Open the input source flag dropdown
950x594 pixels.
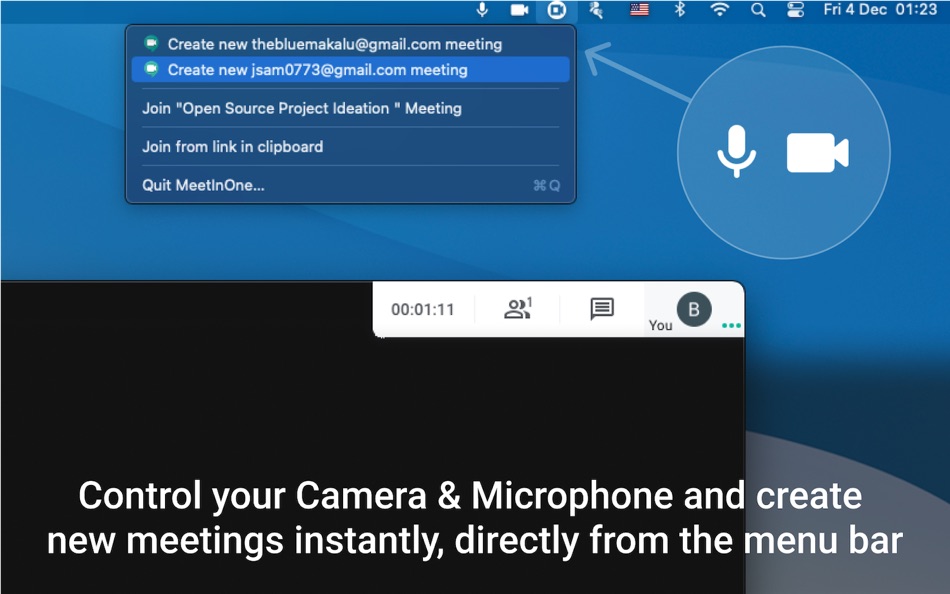[639, 11]
